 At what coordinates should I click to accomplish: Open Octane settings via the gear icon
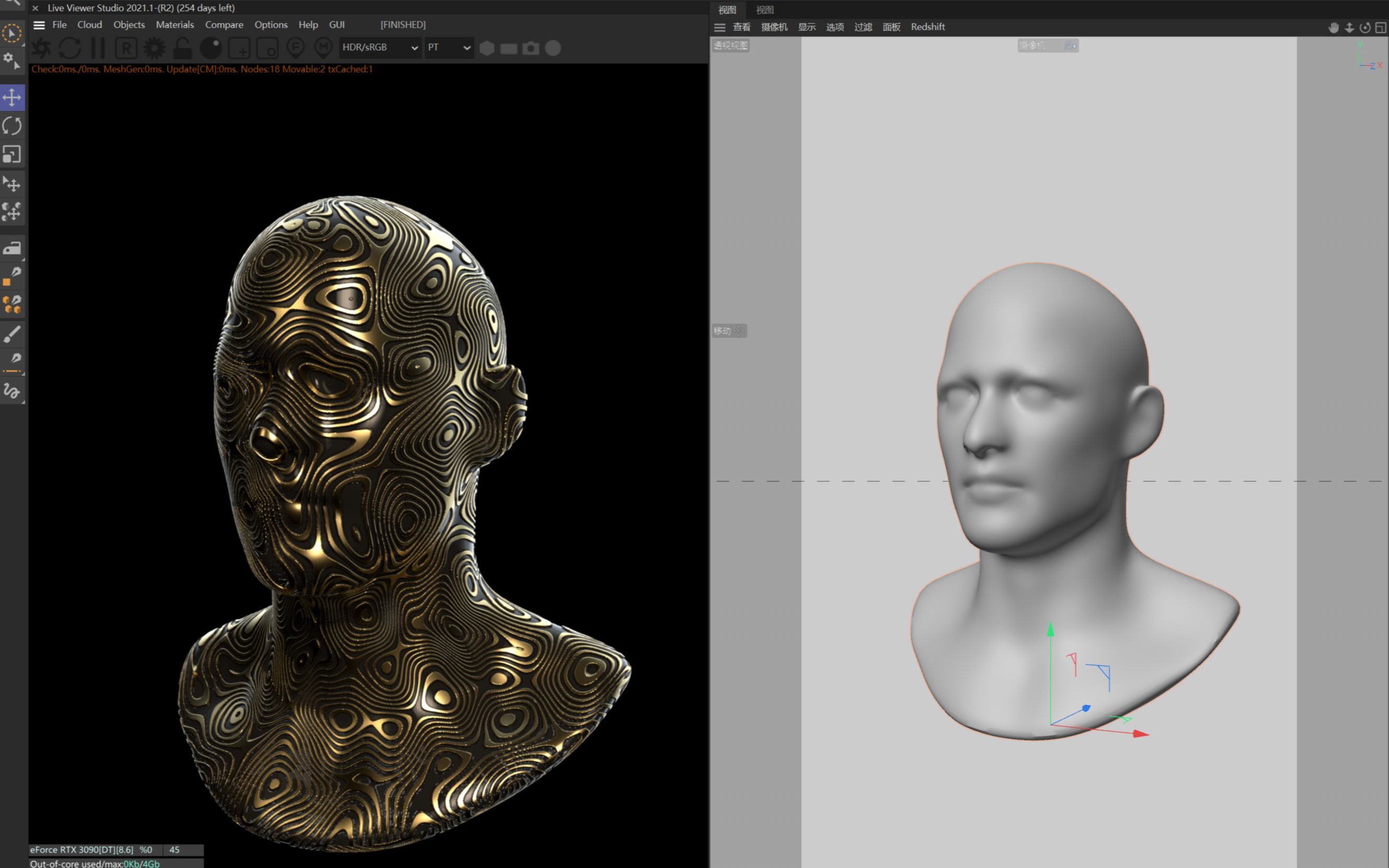click(154, 48)
